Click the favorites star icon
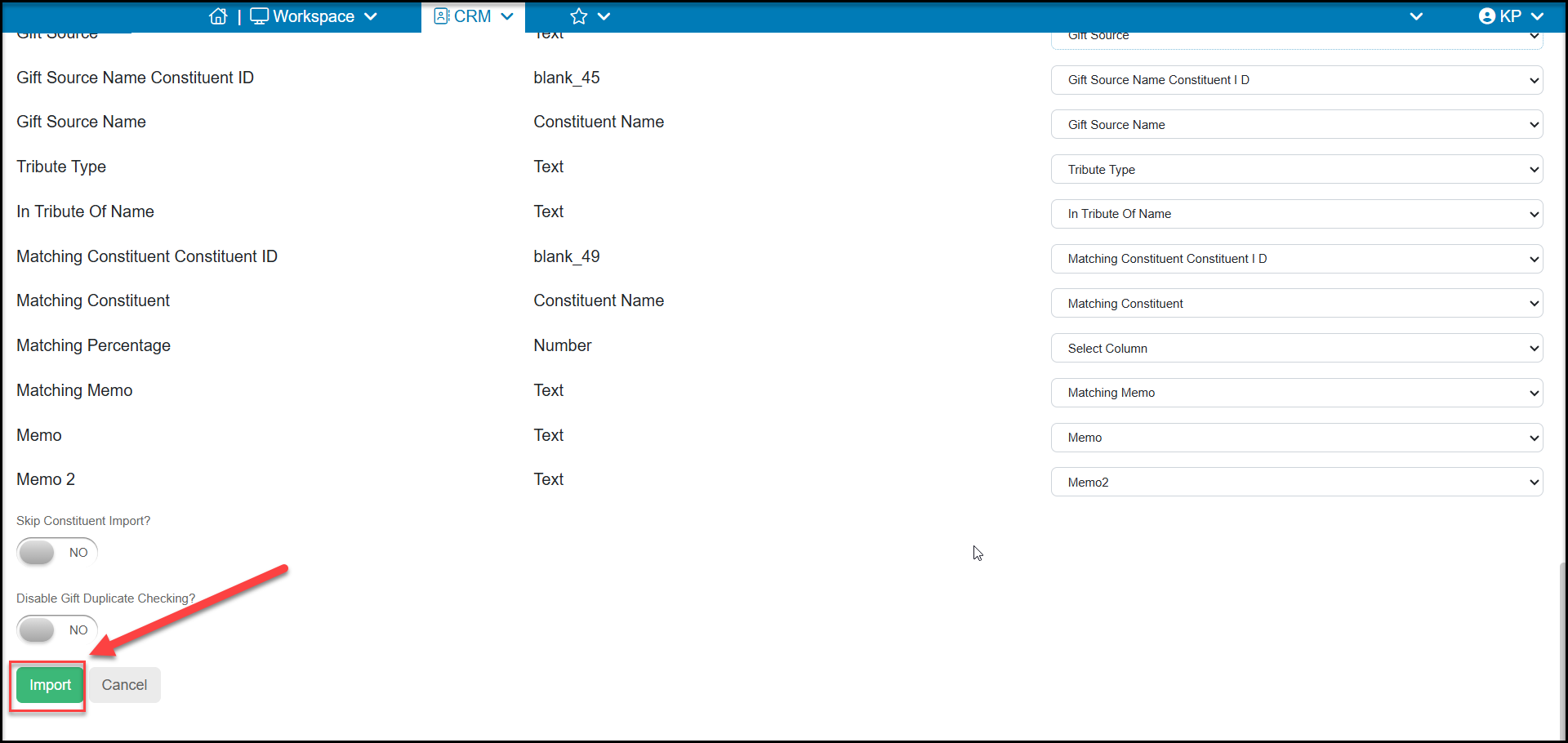1568x743 pixels. coord(579,16)
